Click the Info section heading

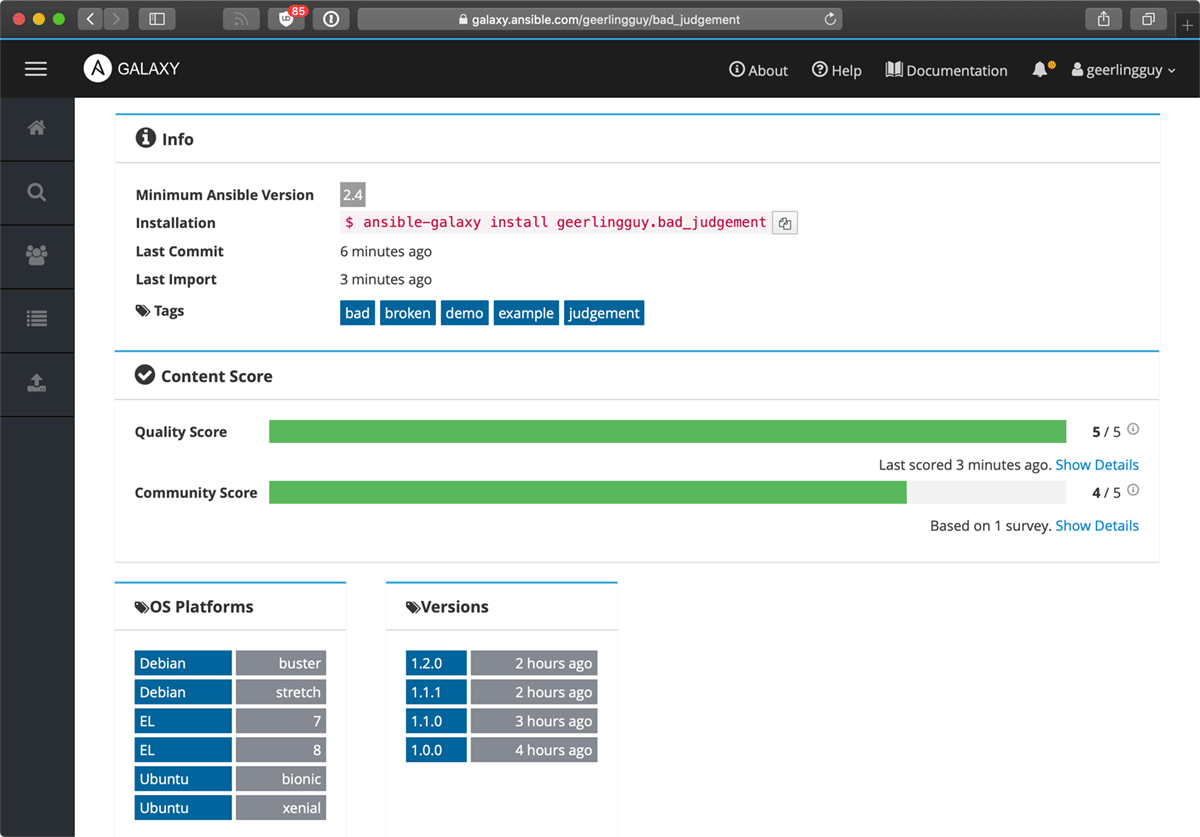click(165, 139)
